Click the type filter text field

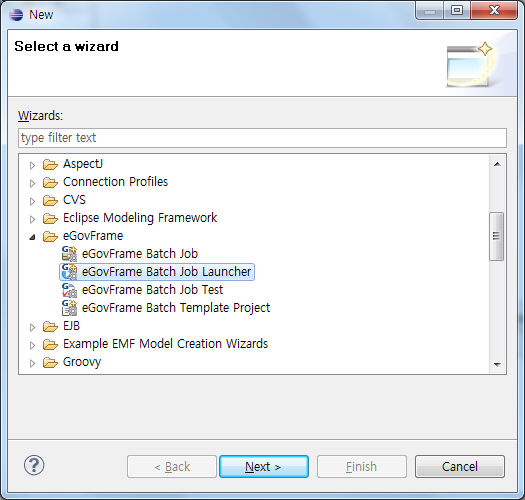(x=262, y=138)
